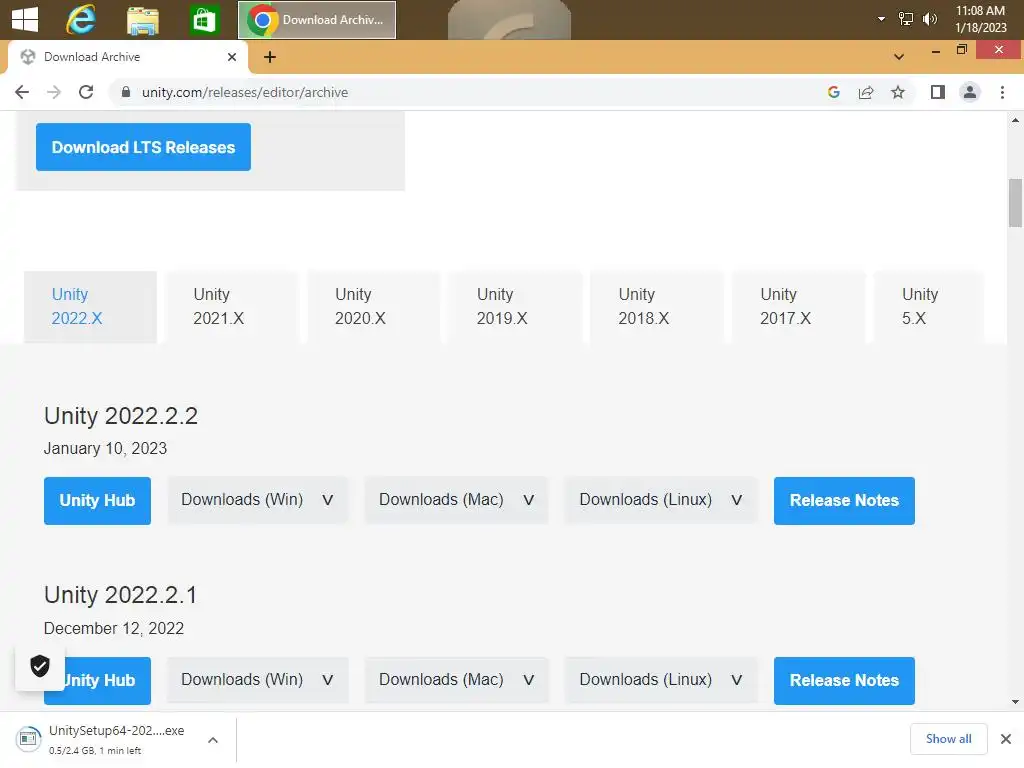Open Google icon in address bar

(833, 92)
